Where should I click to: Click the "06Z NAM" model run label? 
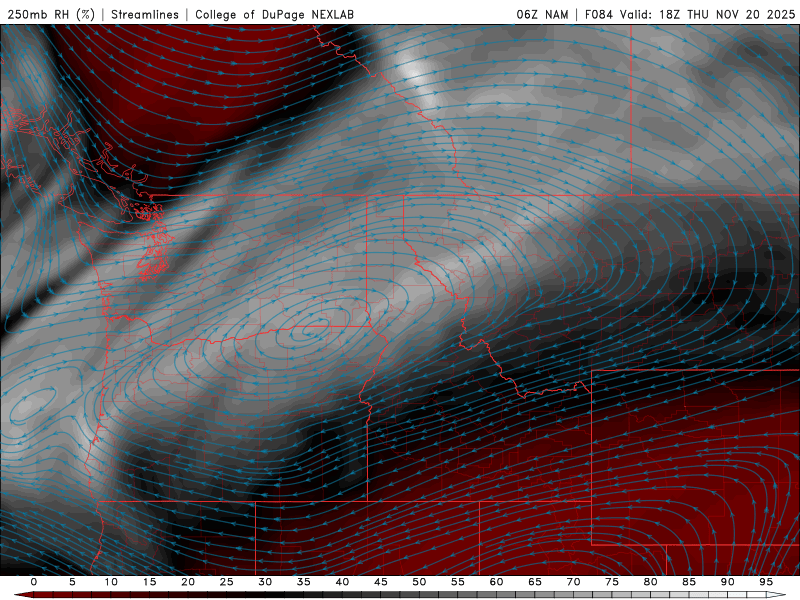(542, 14)
